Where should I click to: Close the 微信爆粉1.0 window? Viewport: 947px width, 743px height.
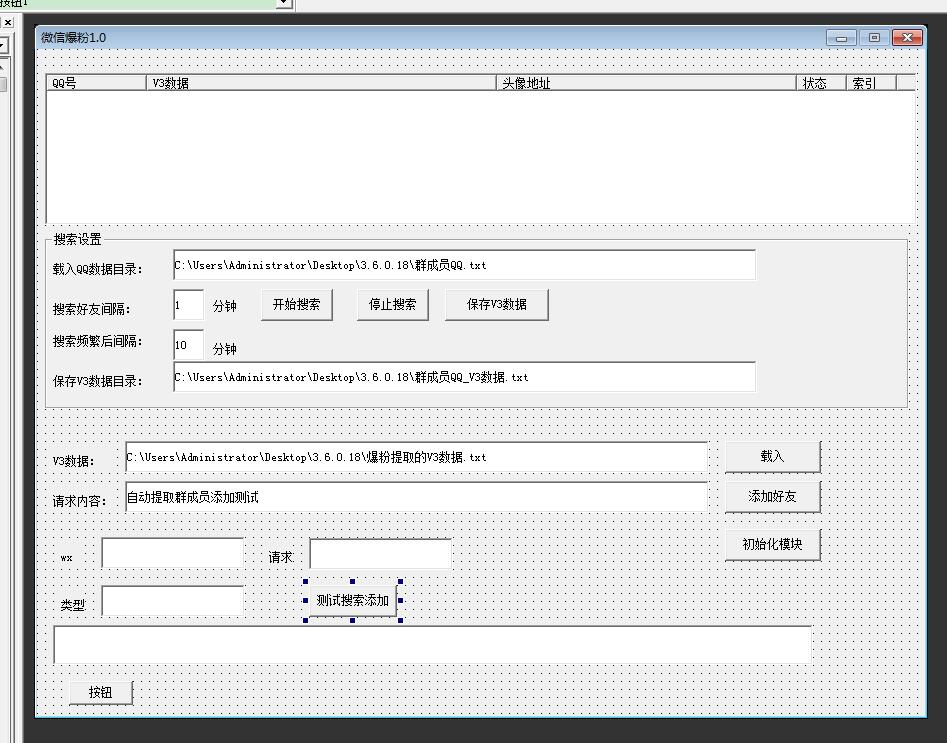[907, 38]
